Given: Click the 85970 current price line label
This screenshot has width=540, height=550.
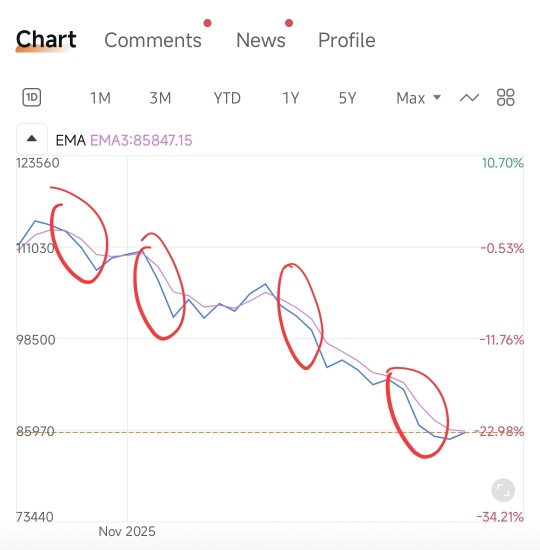Looking at the screenshot, I should [x=35, y=431].
